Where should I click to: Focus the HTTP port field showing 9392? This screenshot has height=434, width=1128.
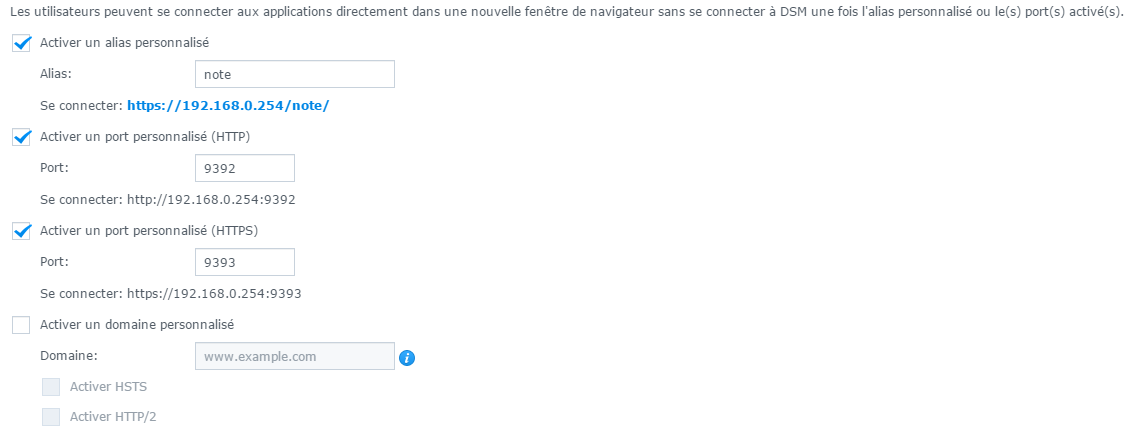244,168
